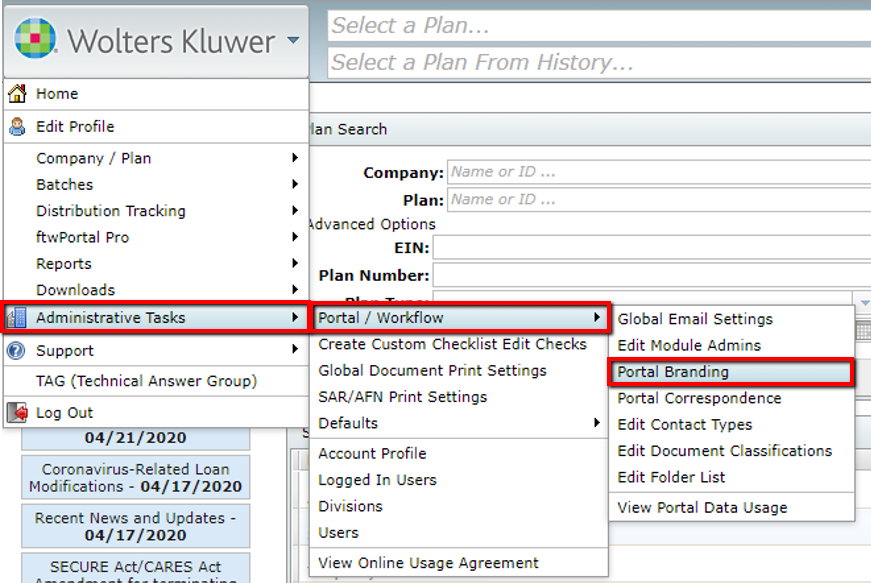
Task: Expand the Distribution Tracking submenu arrow
Action: click(x=295, y=210)
